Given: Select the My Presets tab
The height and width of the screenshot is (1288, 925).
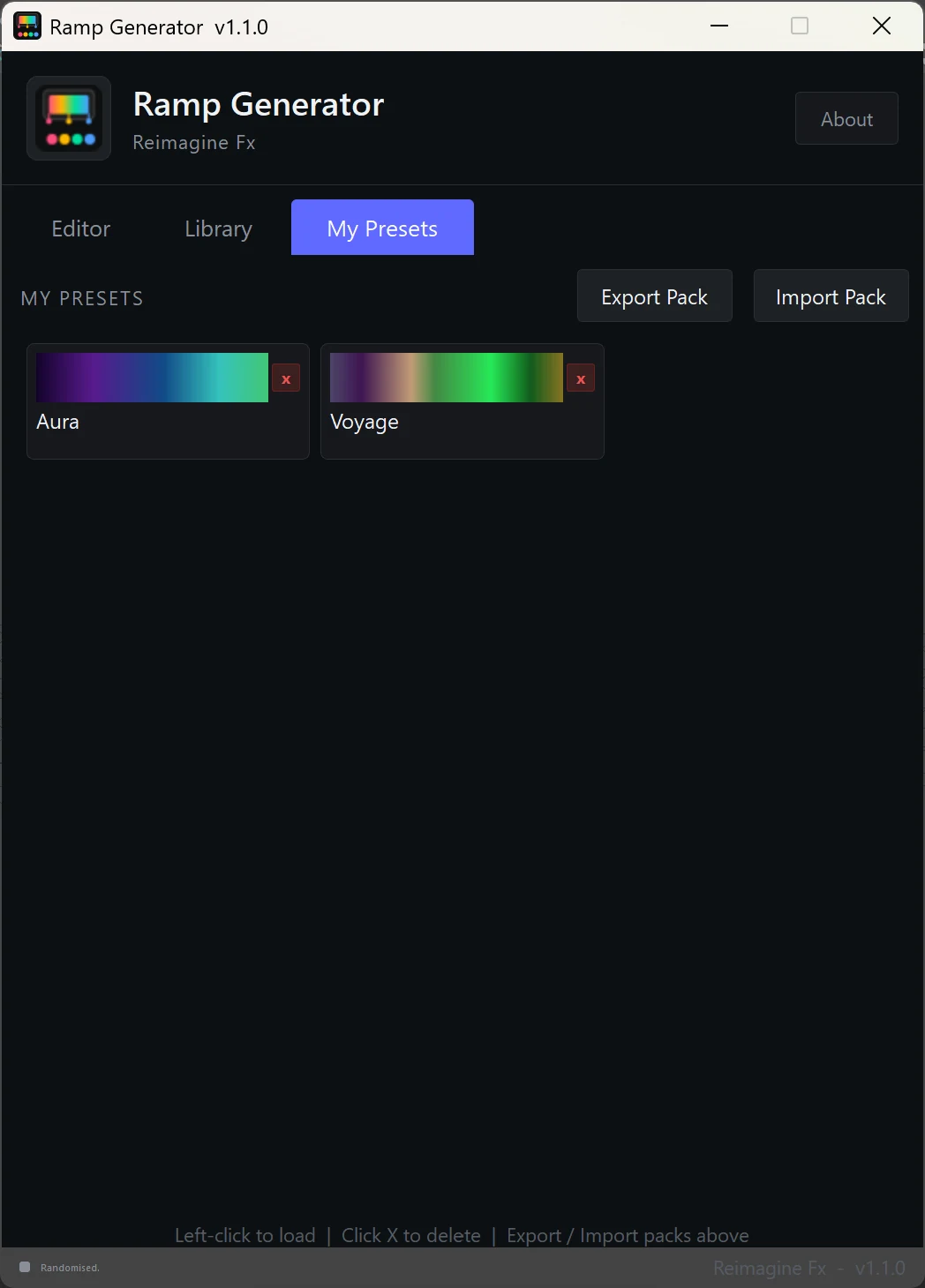Looking at the screenshot, I should coord(382,228).
